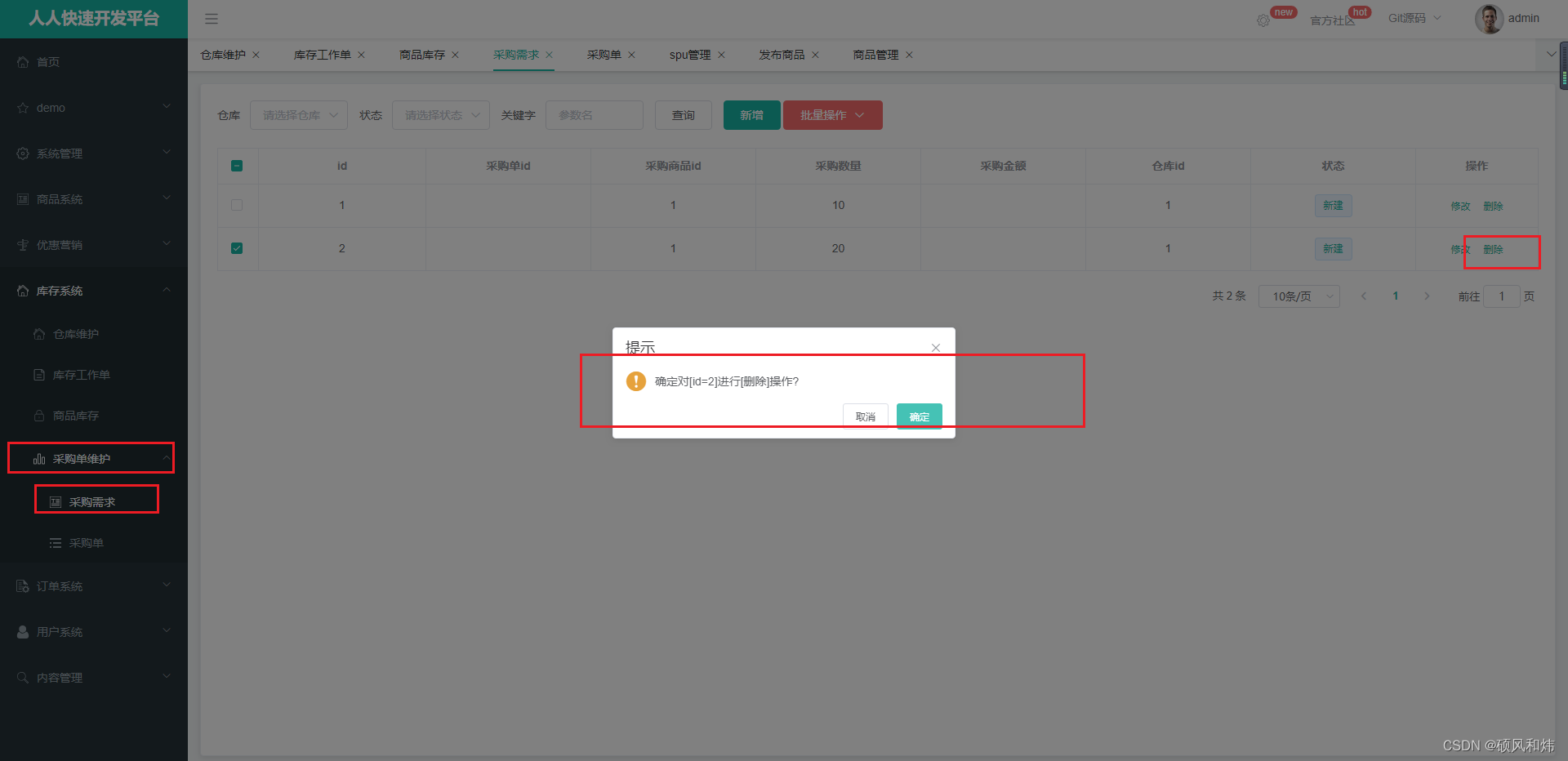Close the 仓库维护 tab
The width and height of the screenshot is (1568, 761).
(256, 55)
